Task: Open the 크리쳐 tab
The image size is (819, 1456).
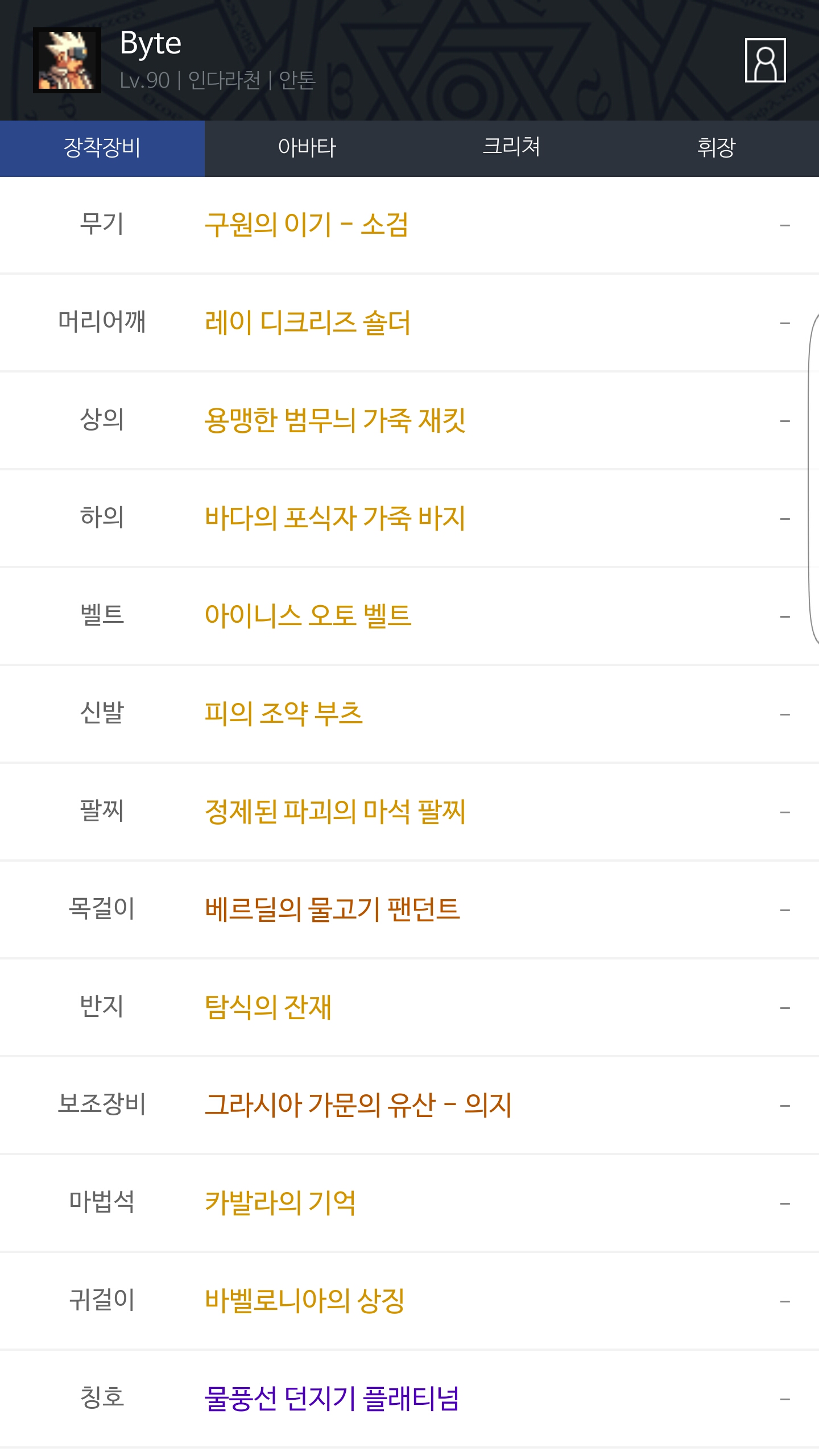Action: point(511,148)
